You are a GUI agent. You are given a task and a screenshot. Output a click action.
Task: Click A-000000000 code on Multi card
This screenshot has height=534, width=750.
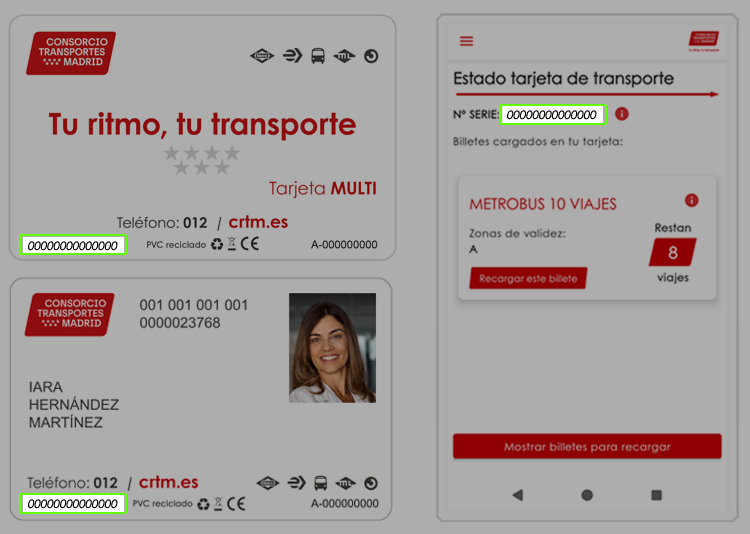click(344, 245)
